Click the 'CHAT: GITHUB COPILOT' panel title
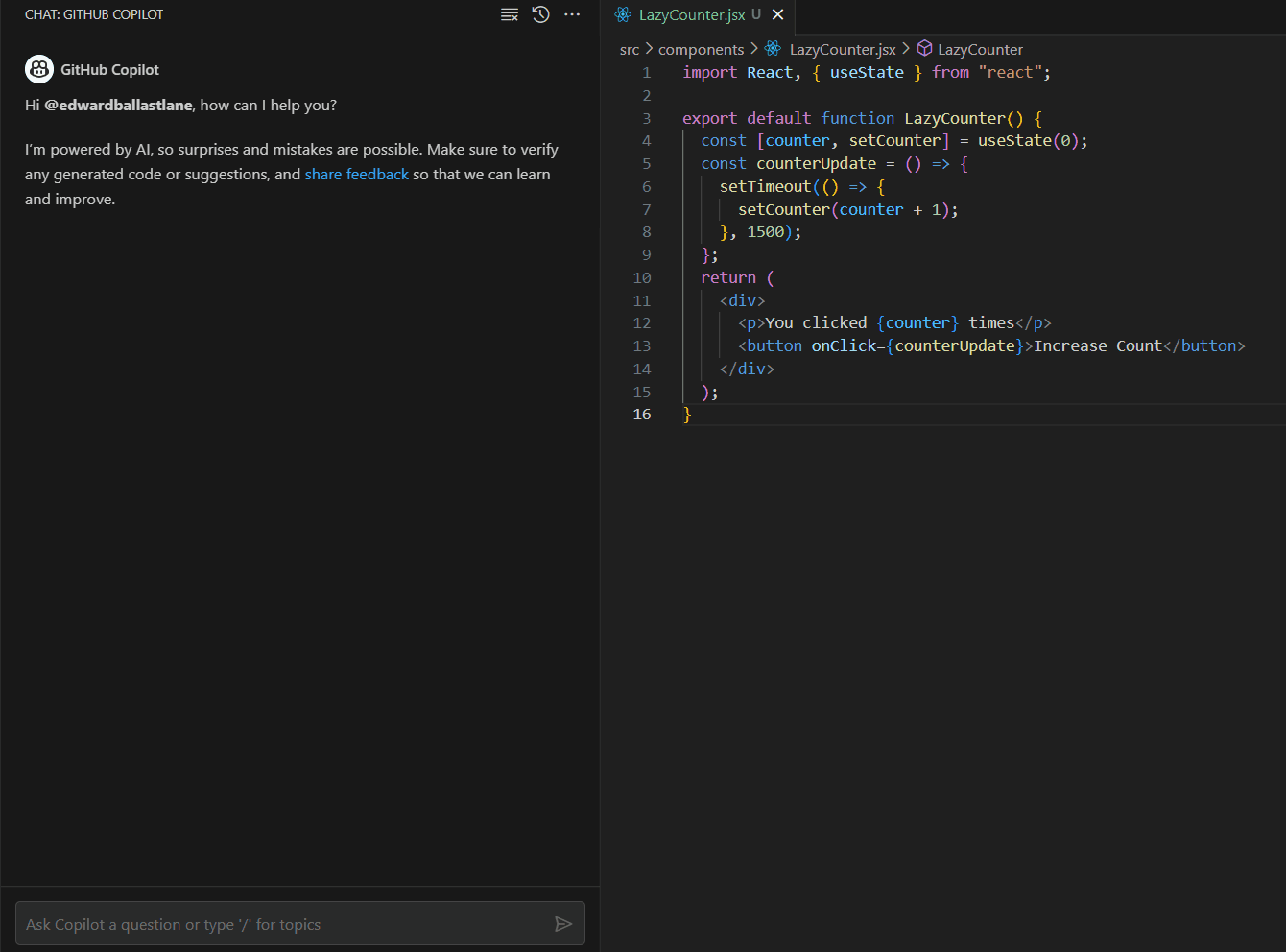 (94, 14)
